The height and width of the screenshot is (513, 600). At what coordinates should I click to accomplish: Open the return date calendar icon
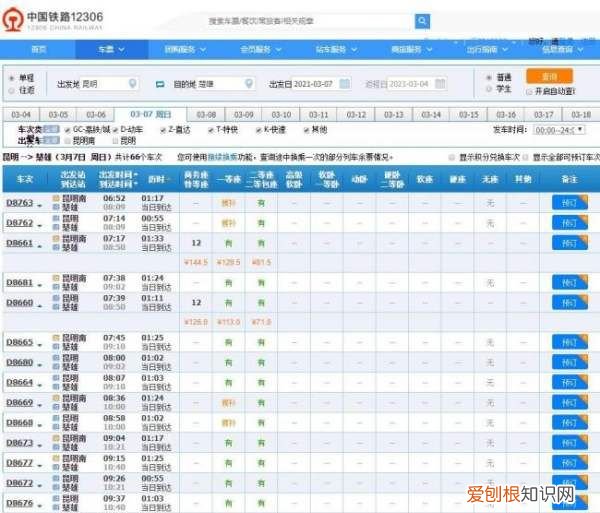point(440,83)
